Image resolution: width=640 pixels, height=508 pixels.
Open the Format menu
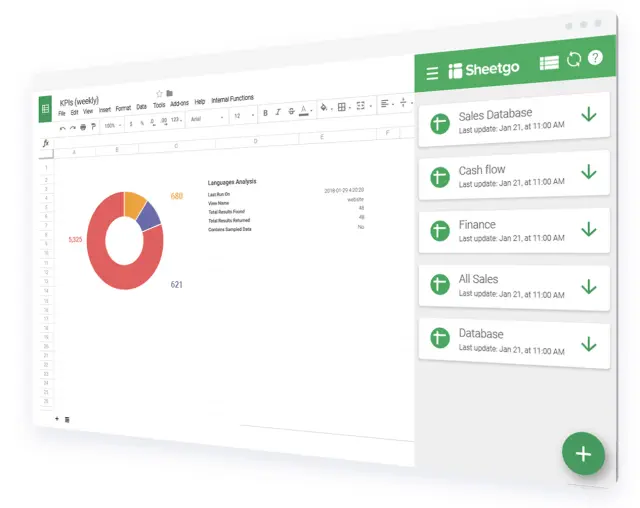tap(123, 108)
